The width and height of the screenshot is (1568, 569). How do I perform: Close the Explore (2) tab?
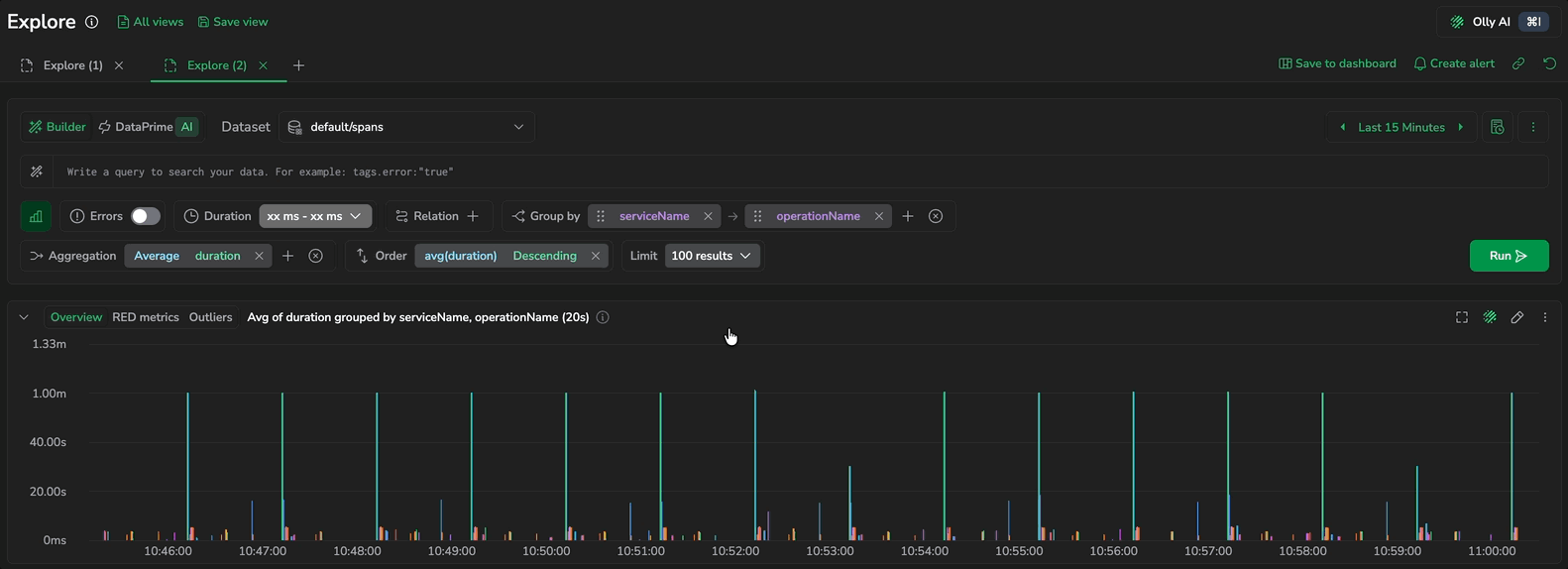coord(263,65)
